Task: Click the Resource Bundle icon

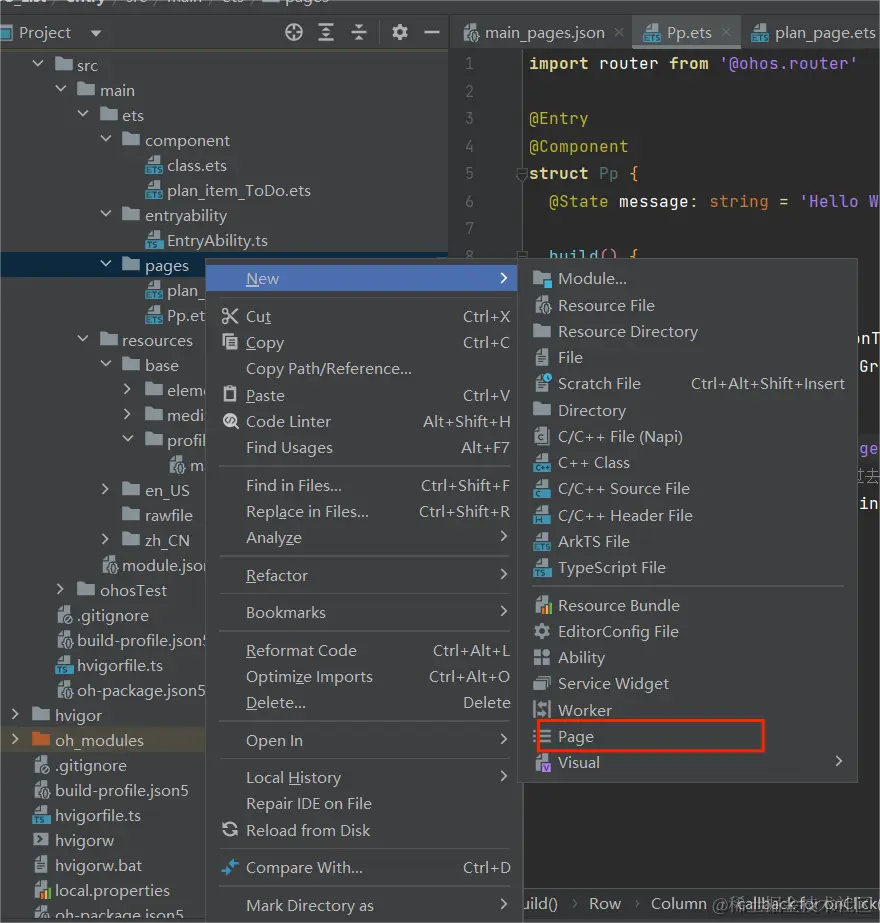Action: point(543,605)
